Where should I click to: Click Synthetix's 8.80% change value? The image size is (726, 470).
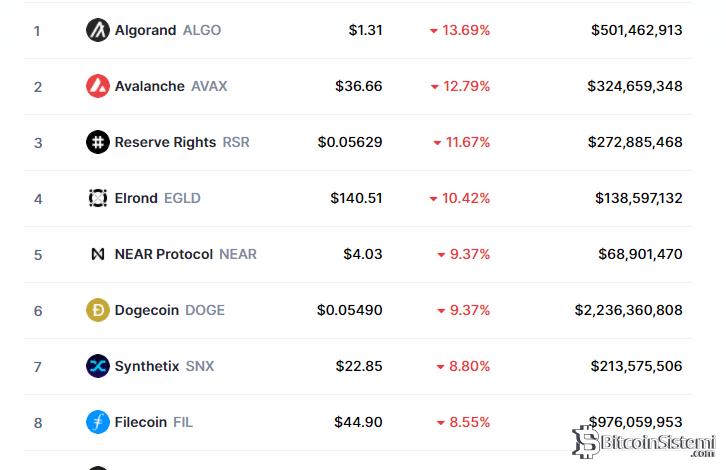463,366
